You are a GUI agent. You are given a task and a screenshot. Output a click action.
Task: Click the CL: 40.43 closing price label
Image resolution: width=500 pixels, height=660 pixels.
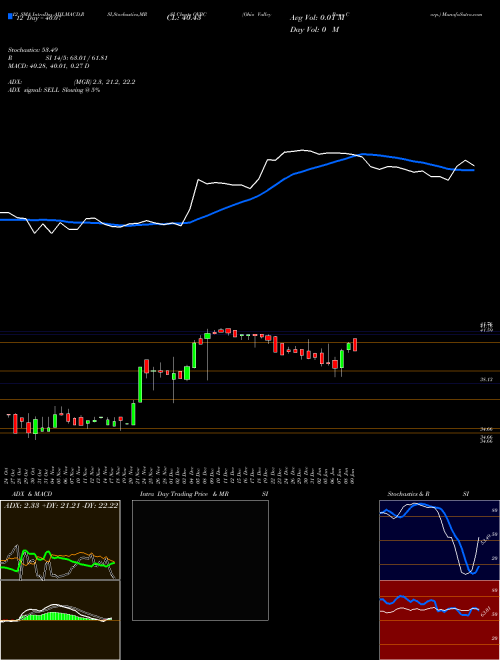[x=183, y=18]
